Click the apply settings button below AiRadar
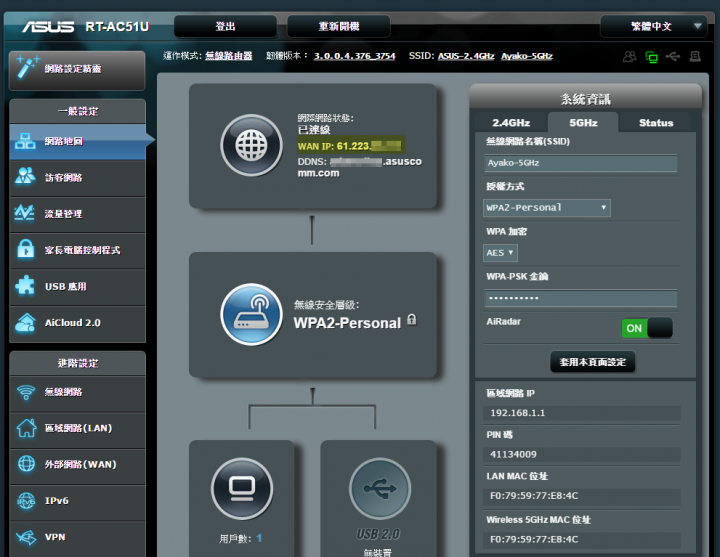The height and width of the screenshot is (557, 720). click(592, 362)
